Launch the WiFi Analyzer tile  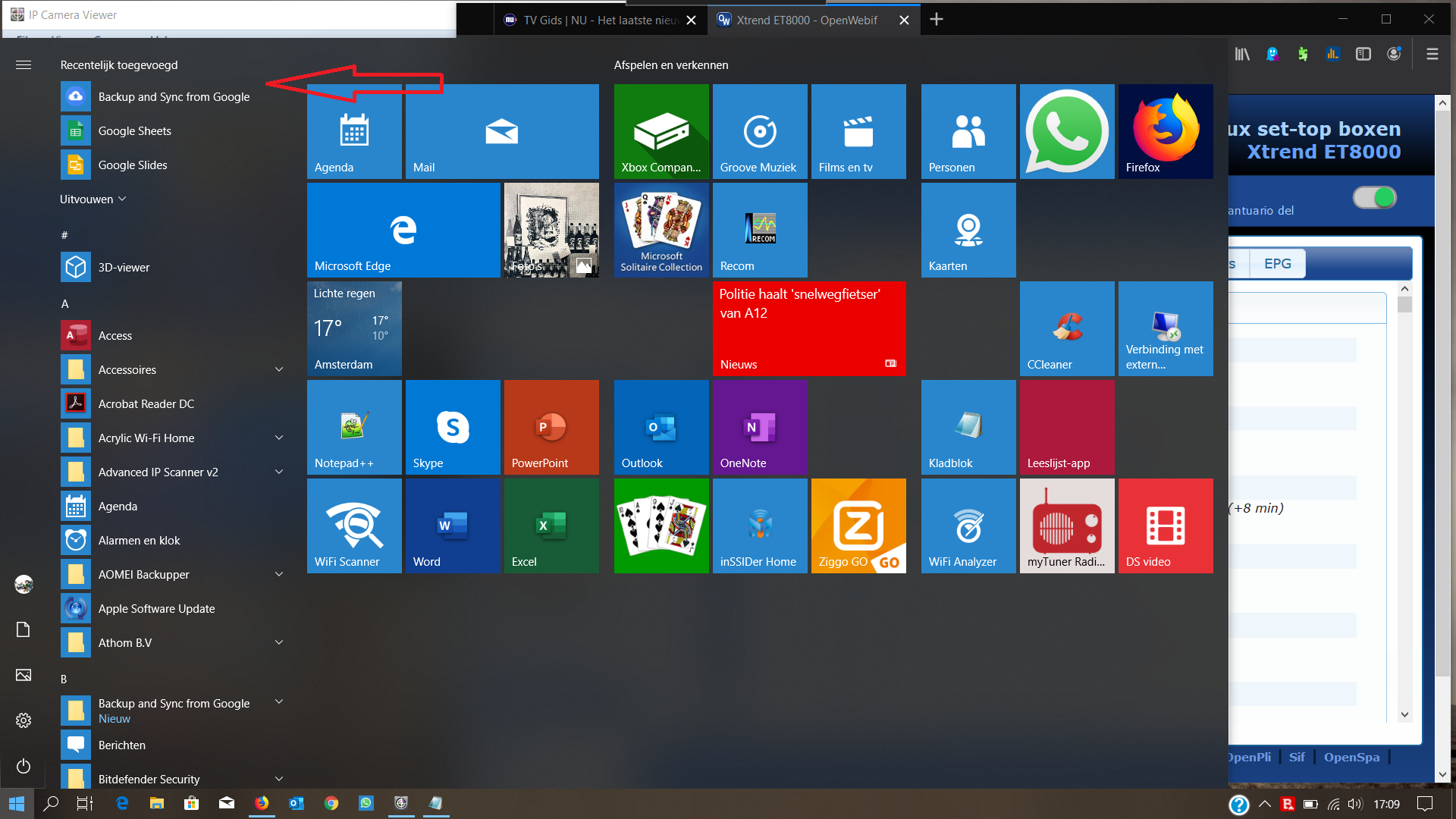(x=968, y=526)
